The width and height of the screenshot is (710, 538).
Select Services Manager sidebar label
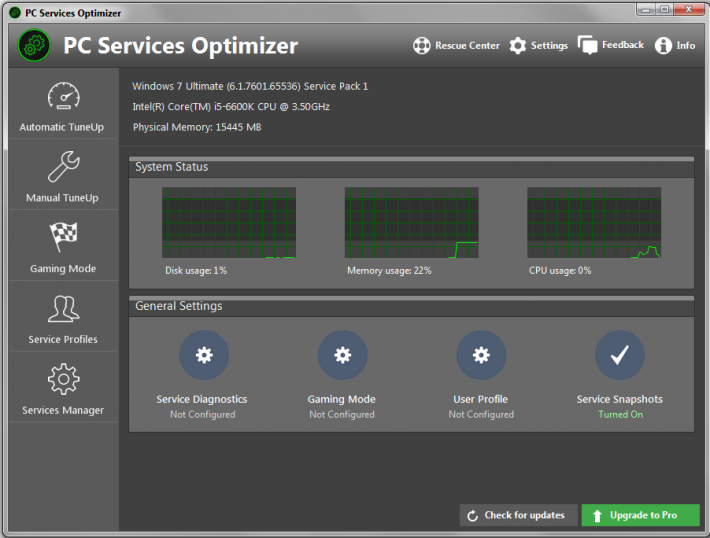(x=63, y=410)
